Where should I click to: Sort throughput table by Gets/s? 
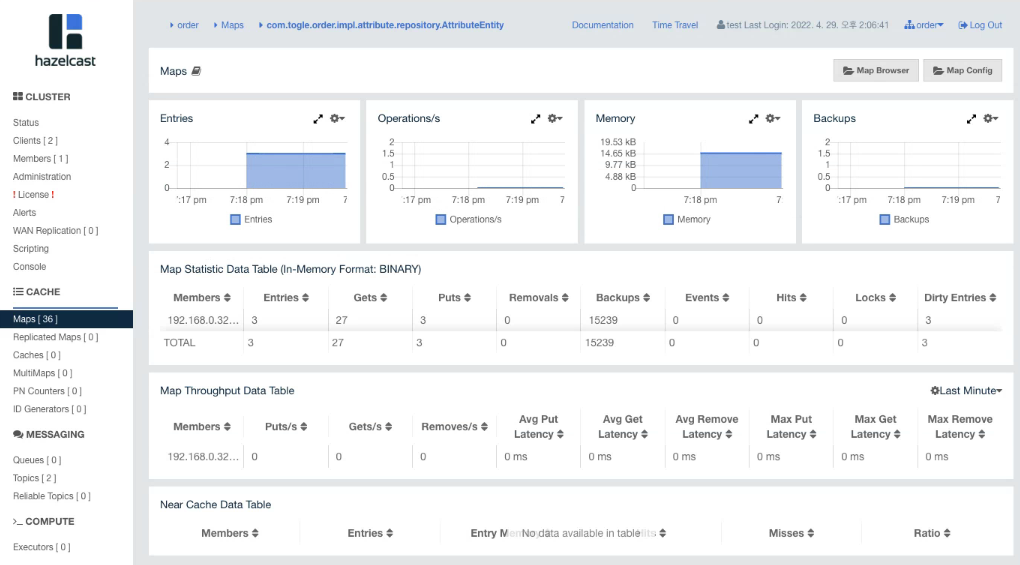(x=370, y=427)
